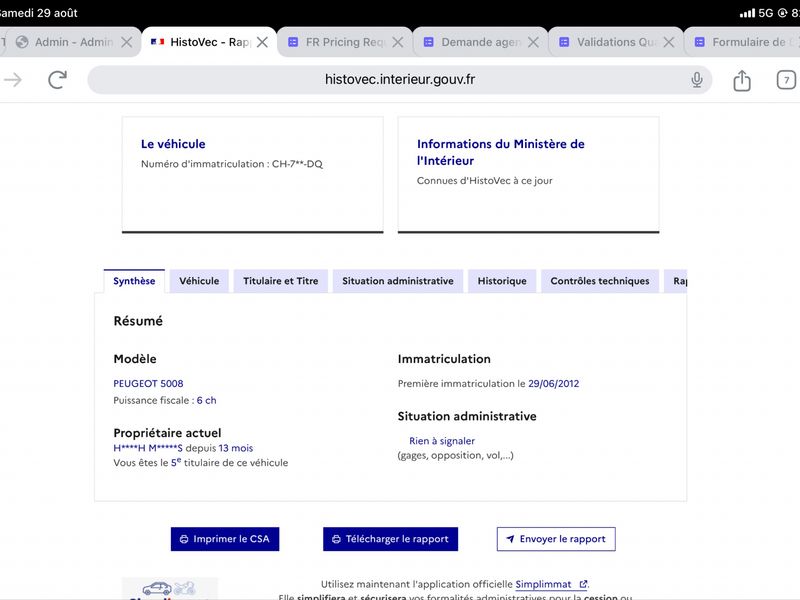Click the external link icon after Simplimmat
Screen dimensions: 800x600
583,584
